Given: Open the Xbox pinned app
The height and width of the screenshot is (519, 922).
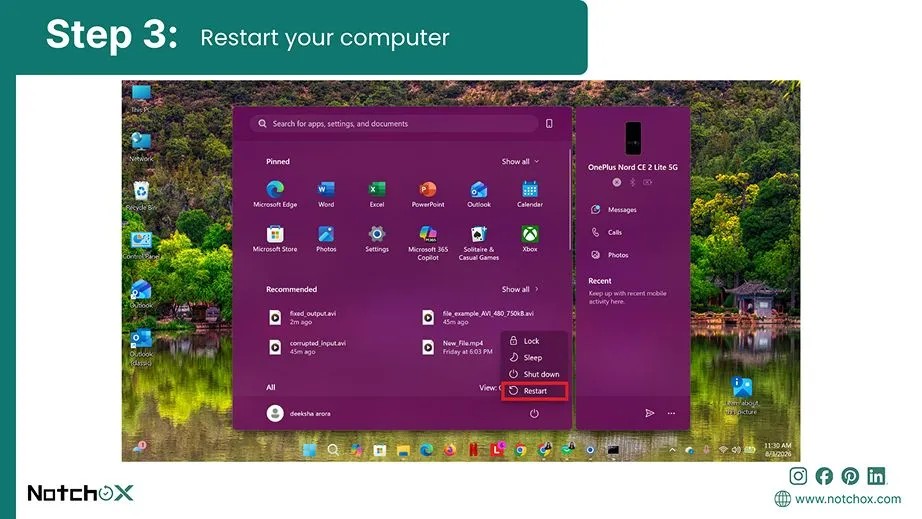Looking at the screenshot, I should (530, 239).
